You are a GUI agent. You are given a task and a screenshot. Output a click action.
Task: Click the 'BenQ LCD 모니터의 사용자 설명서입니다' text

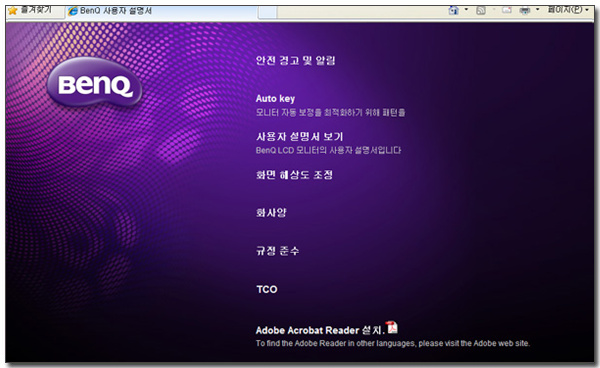click(x=328, y=150)
